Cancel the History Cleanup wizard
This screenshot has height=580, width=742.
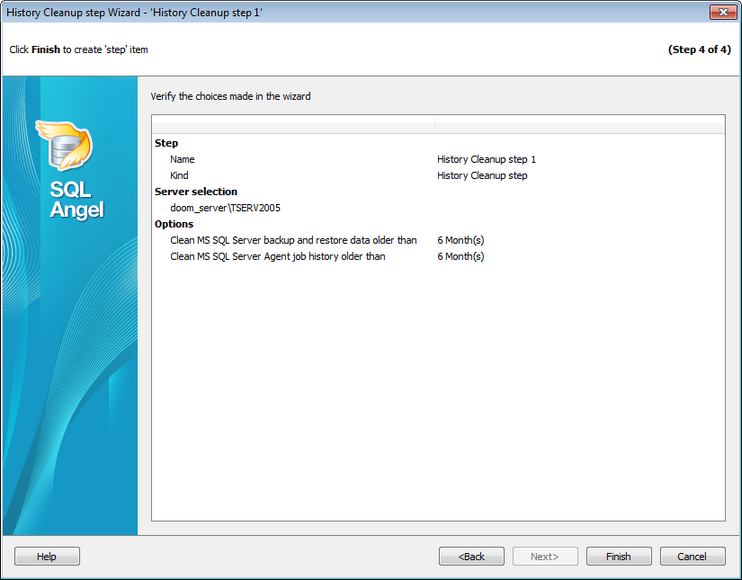(692, 556)
